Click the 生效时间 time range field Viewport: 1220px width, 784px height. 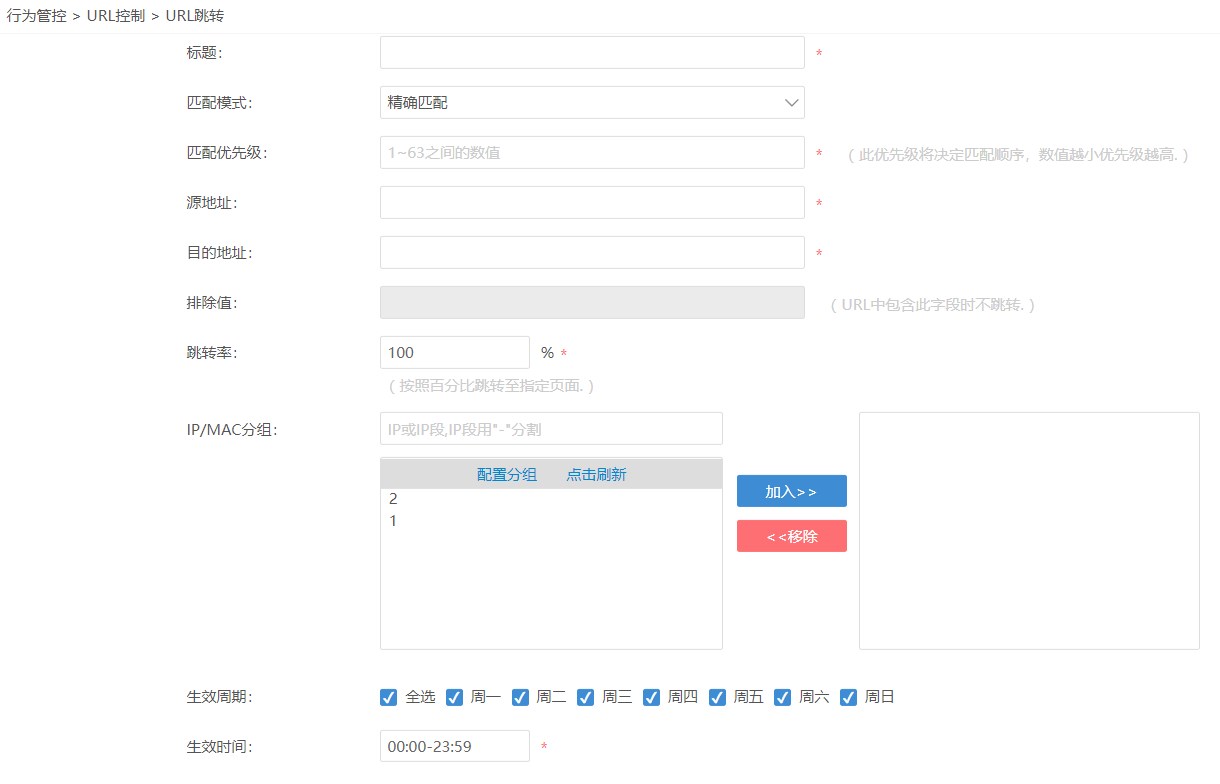454,747
